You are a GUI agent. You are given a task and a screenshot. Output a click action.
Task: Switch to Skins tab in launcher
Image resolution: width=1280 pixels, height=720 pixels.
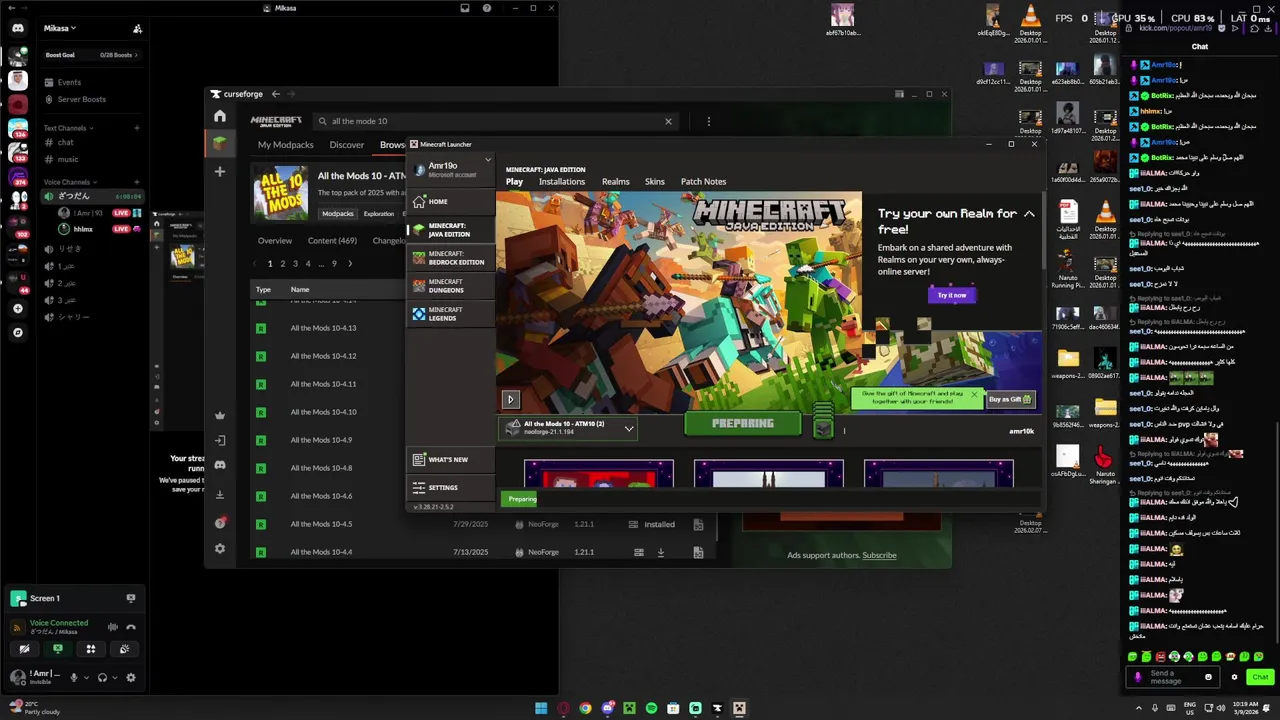click(655, 182)
